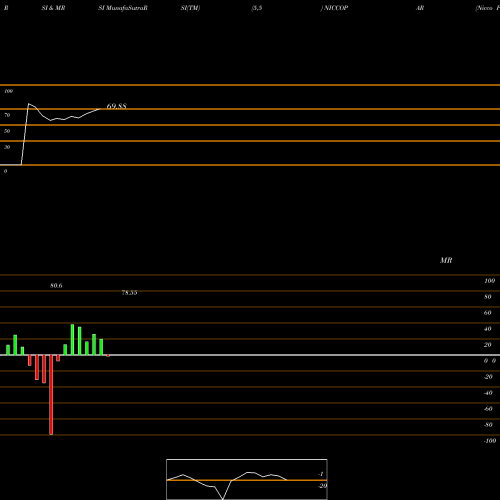Screen dimensions: 500x500
Task: Click the 80.6 value label
Action: [56, 286]
